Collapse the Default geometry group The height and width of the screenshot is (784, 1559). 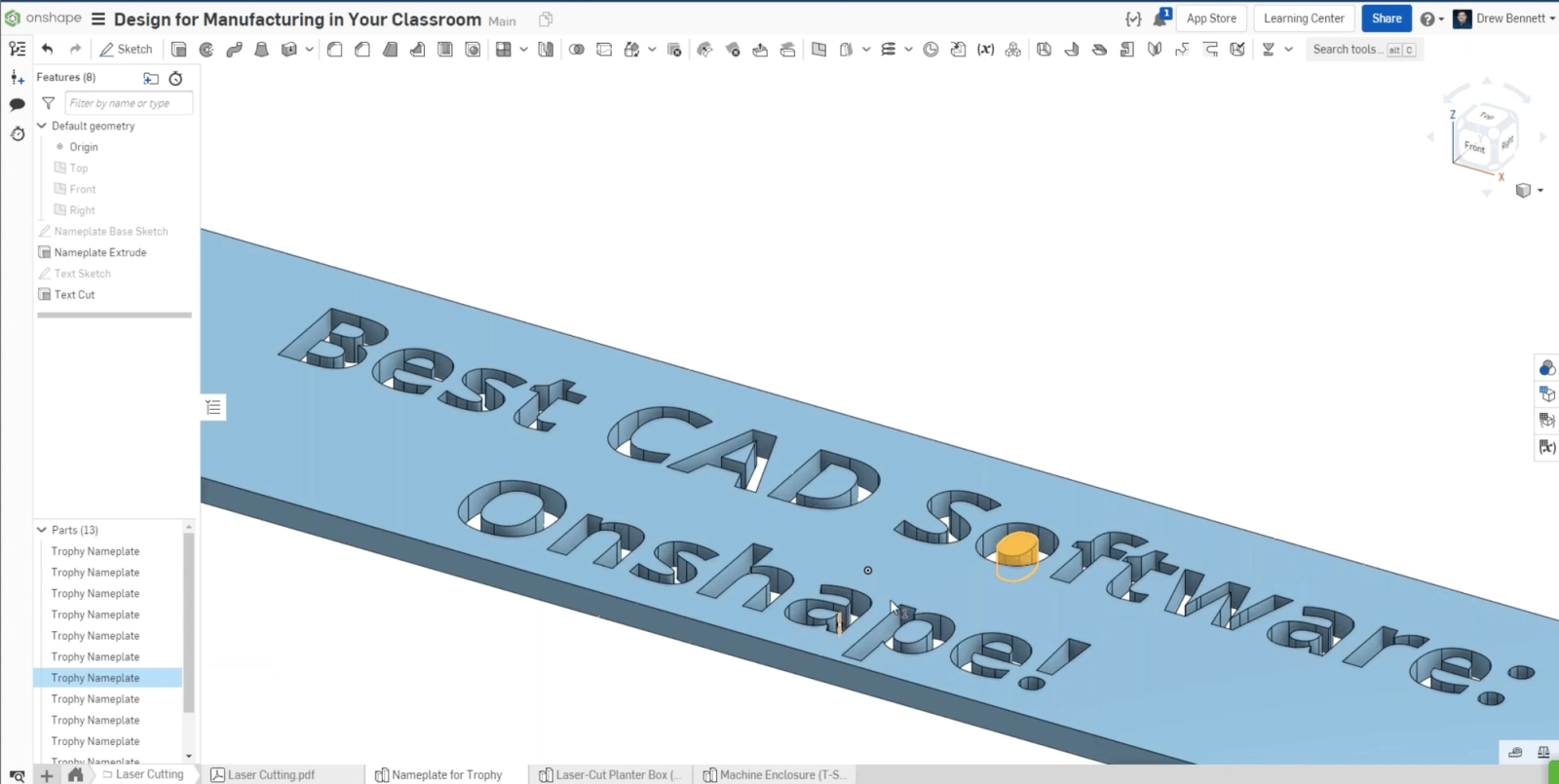point(42,126)
